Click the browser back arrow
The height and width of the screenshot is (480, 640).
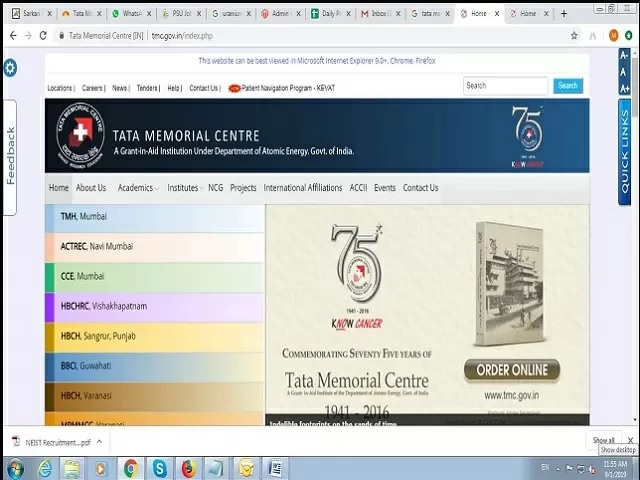coord(12,35)
